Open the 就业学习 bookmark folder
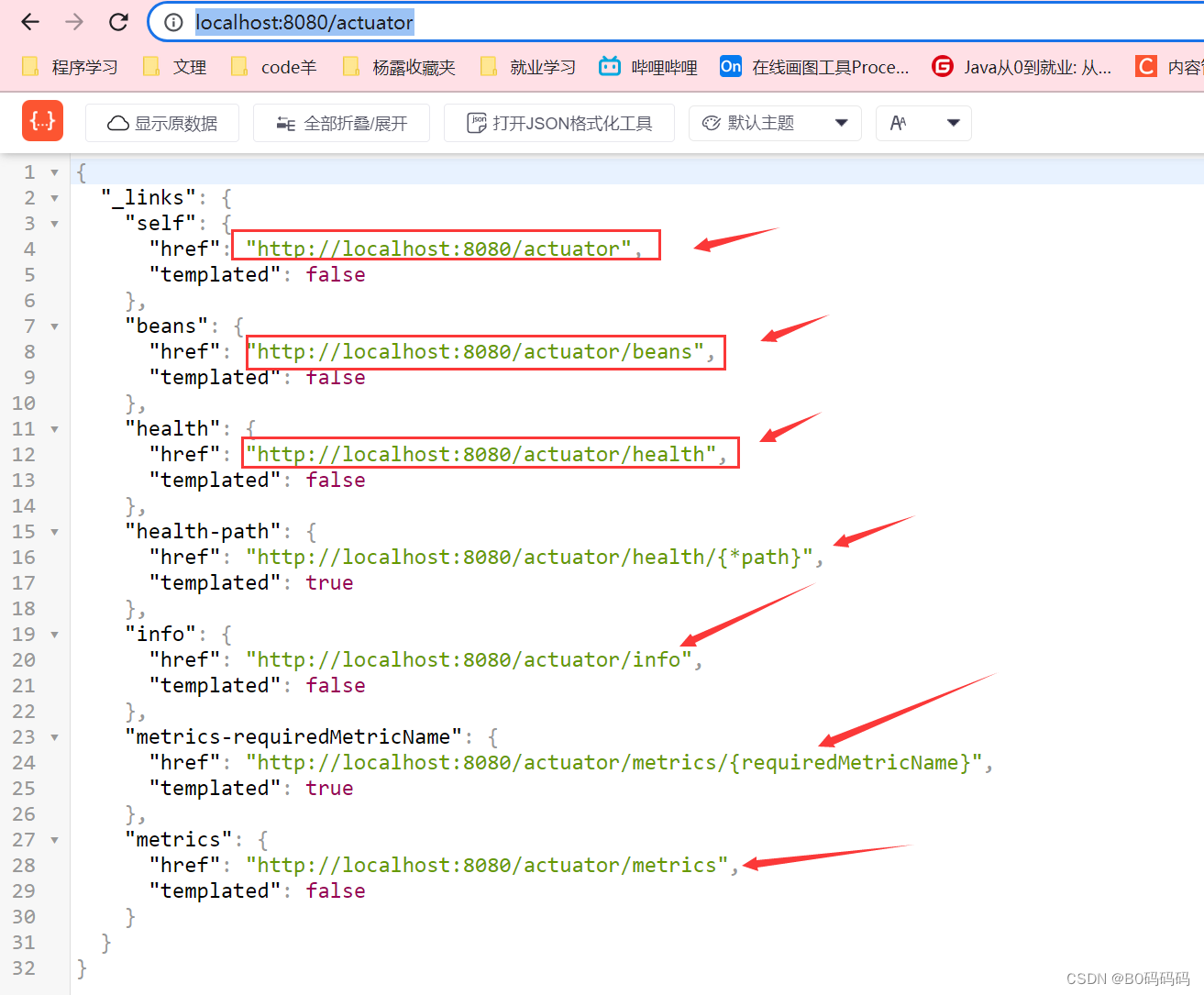 tap(529, 67)
